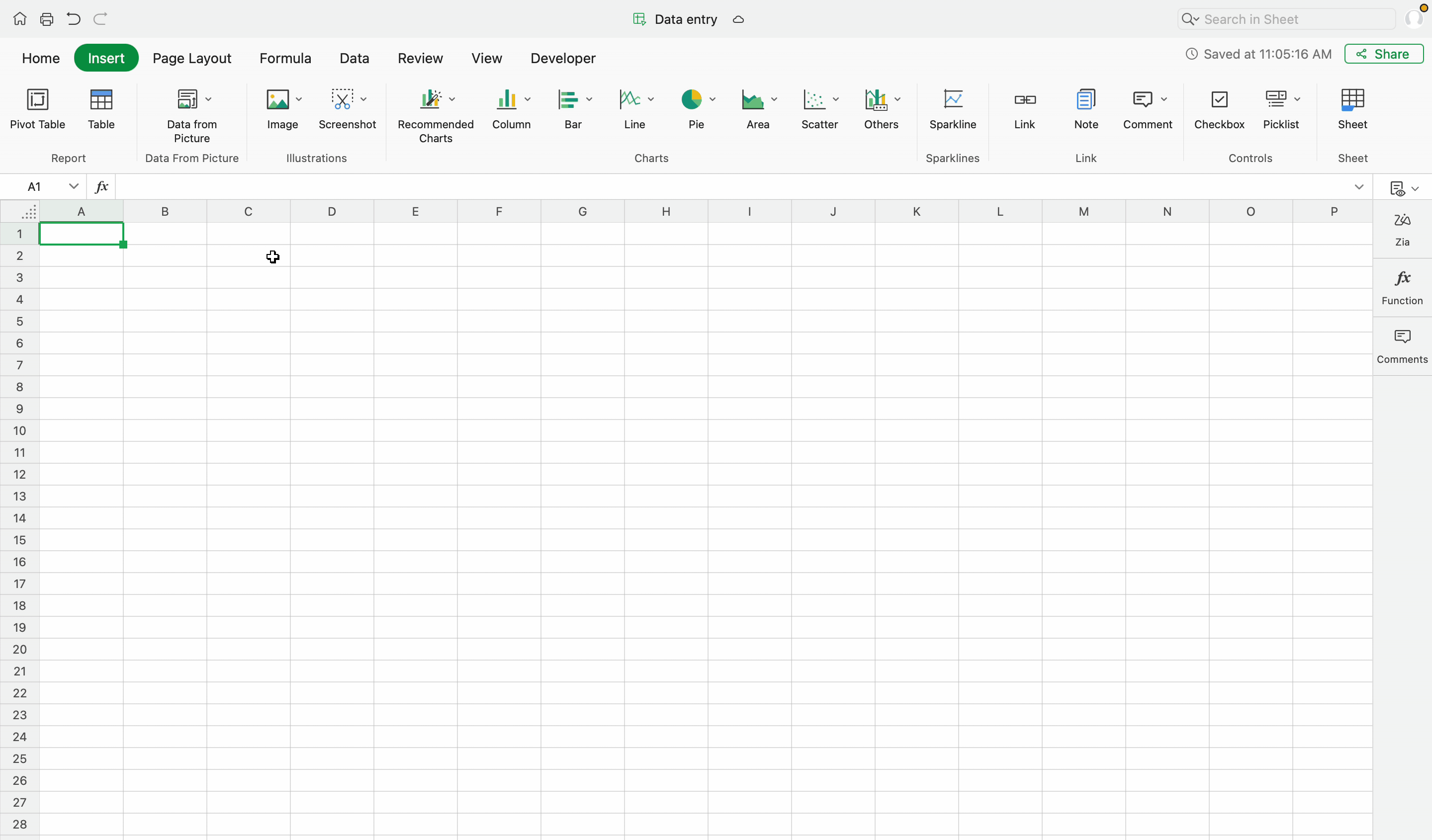Expand the formula bar chevron
1432x840 pixels.
(x=1359, y=187)
